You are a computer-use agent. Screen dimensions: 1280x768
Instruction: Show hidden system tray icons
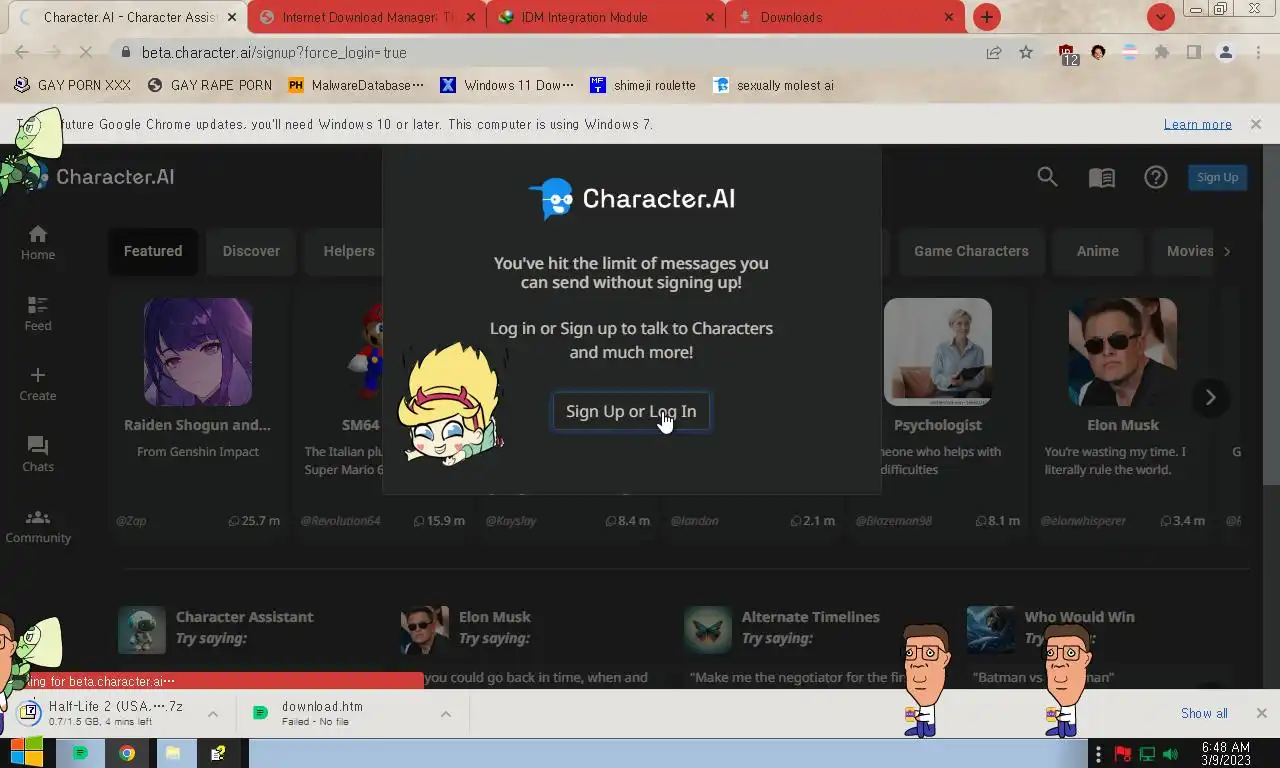tap(1099, 754)
